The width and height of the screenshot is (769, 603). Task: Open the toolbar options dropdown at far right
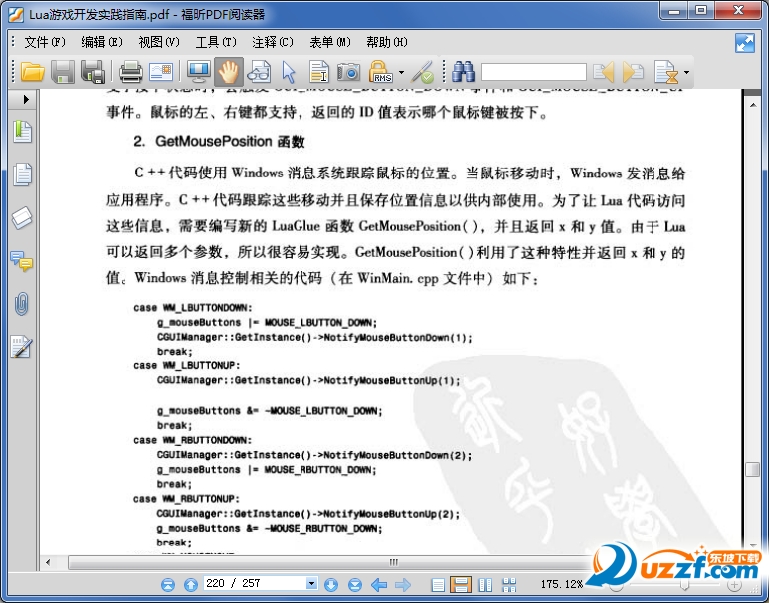tap(686, 73)
